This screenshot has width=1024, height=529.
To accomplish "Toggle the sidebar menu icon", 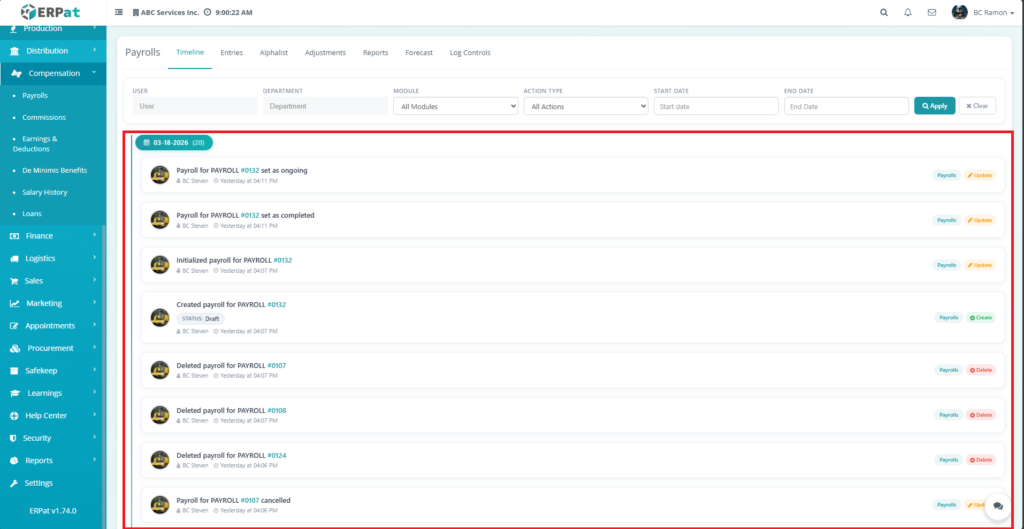I will point(120,13).
